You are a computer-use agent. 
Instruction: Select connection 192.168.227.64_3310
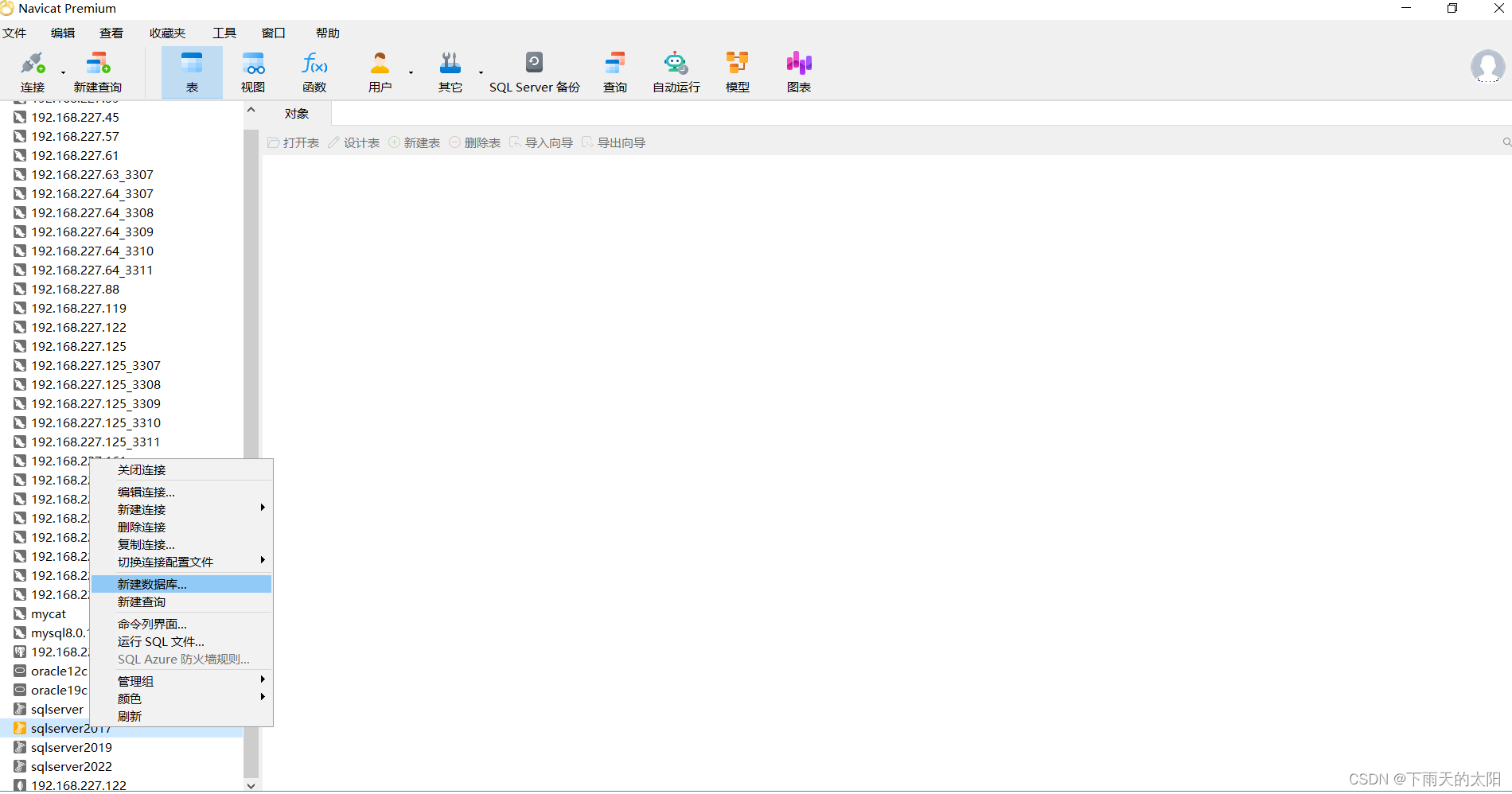coord(92,251)
